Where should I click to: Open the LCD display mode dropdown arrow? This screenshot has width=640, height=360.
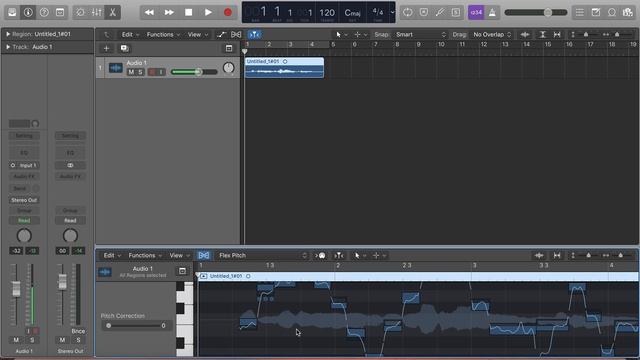click(392, 12)
